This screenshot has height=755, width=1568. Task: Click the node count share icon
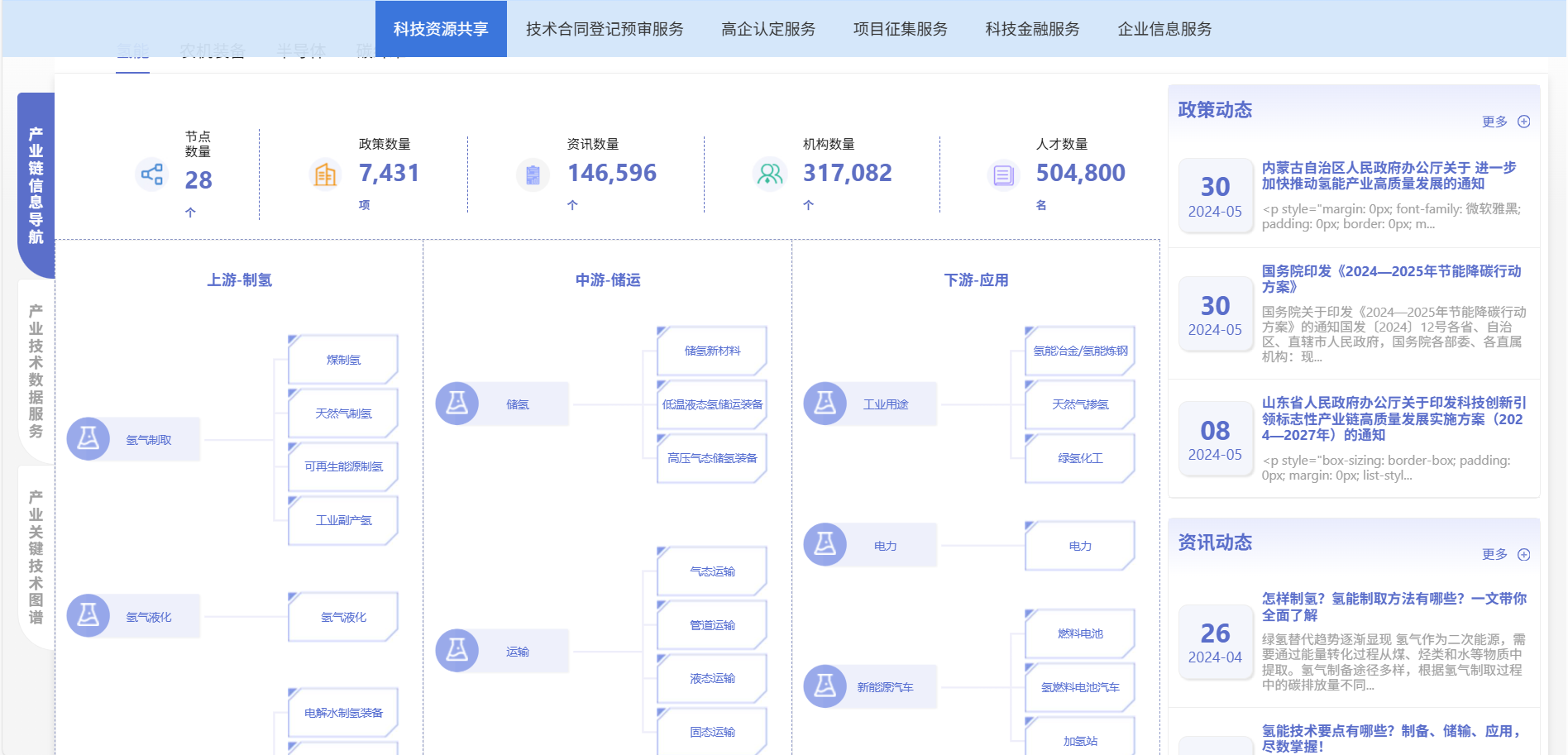[x=152, y=174]
